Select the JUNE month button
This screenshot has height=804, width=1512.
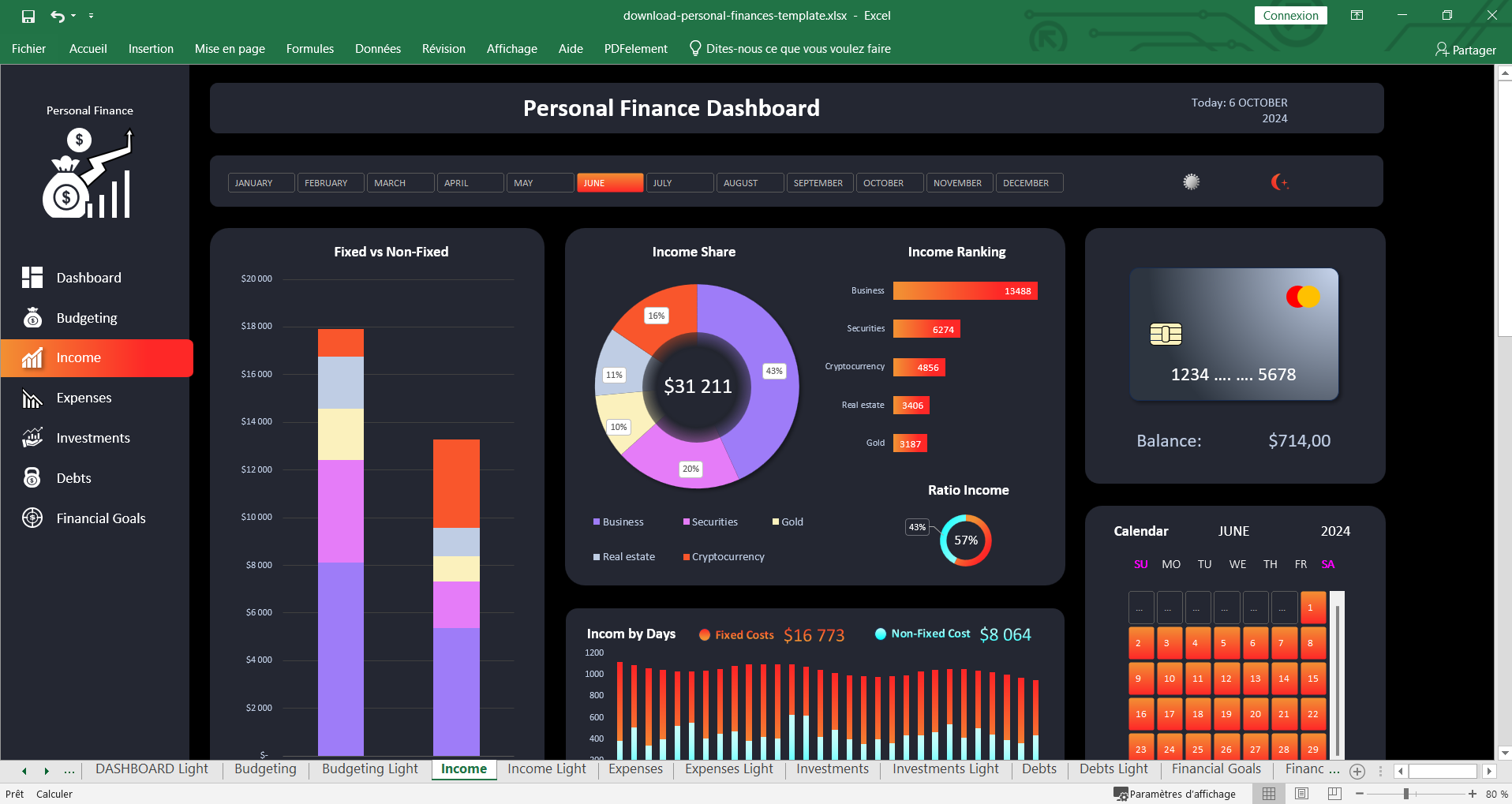click(610, 183)
